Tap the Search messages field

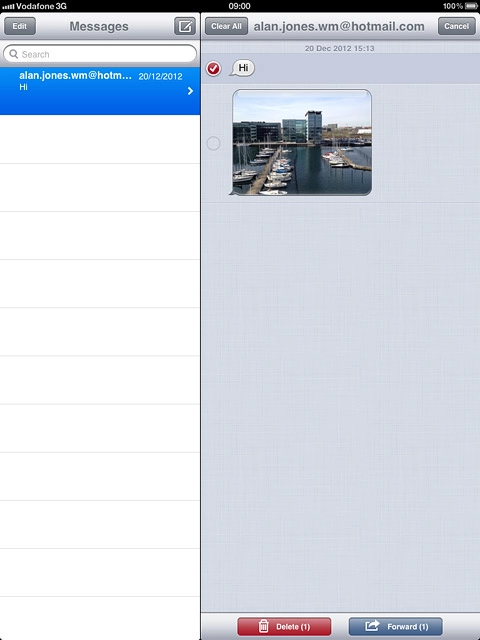(x=100, y=54)
